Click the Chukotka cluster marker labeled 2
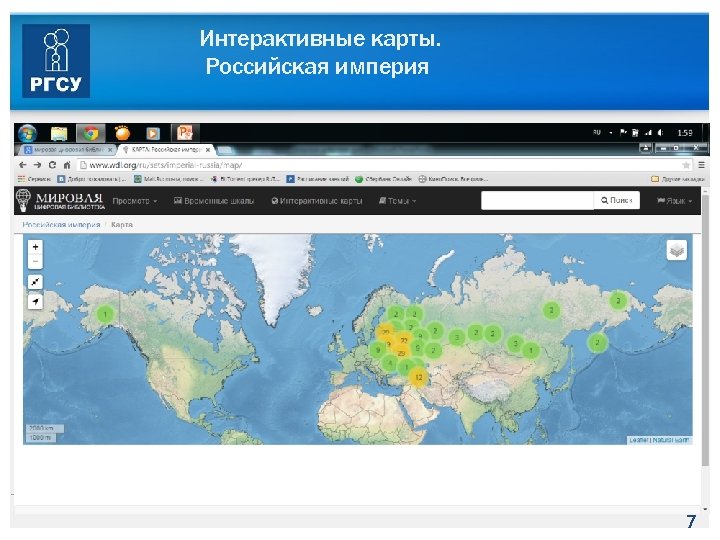The width and height of the screenshot is (720, 540). [x=618, y=301]
